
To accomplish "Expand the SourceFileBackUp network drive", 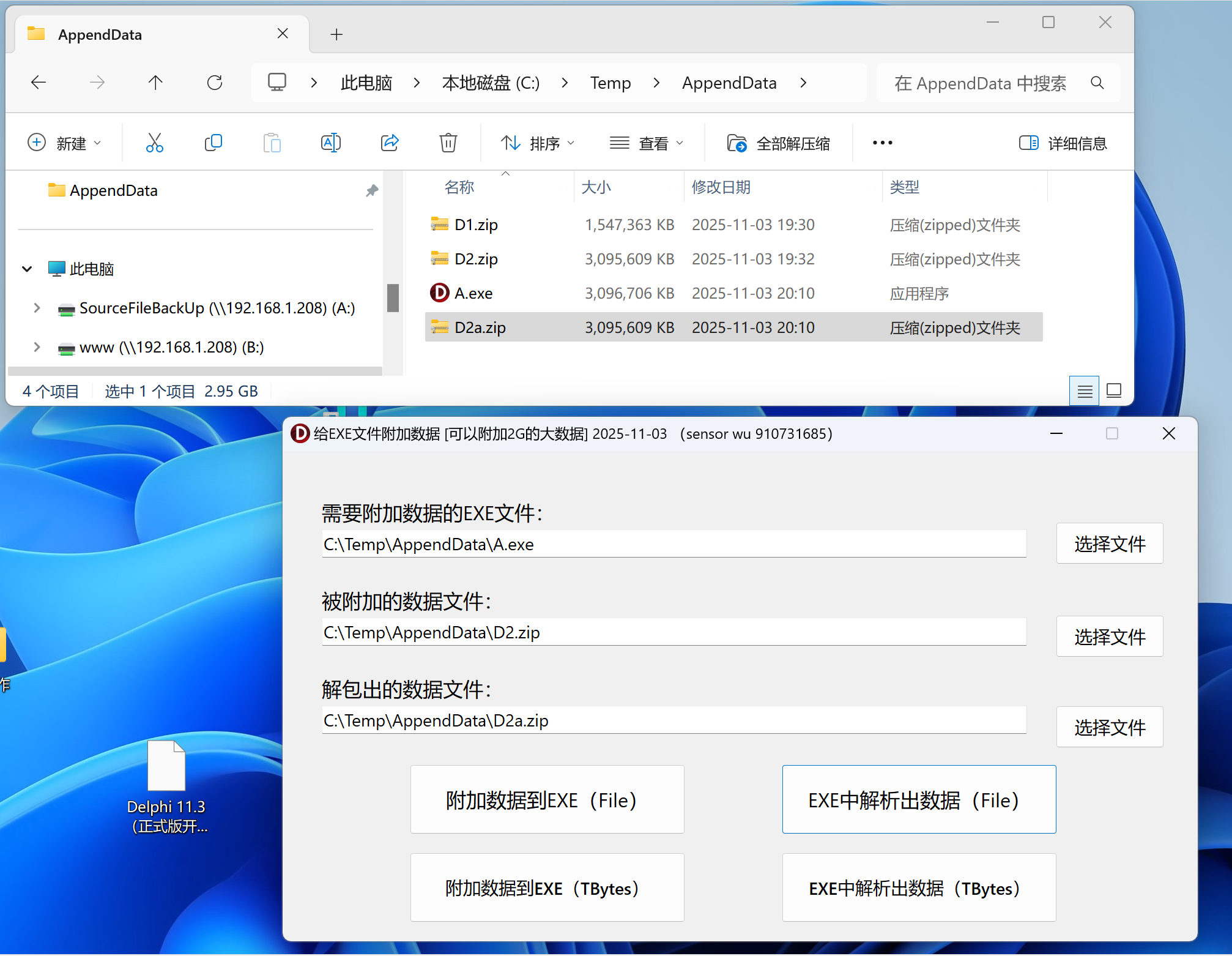I will tap(37, 308).
